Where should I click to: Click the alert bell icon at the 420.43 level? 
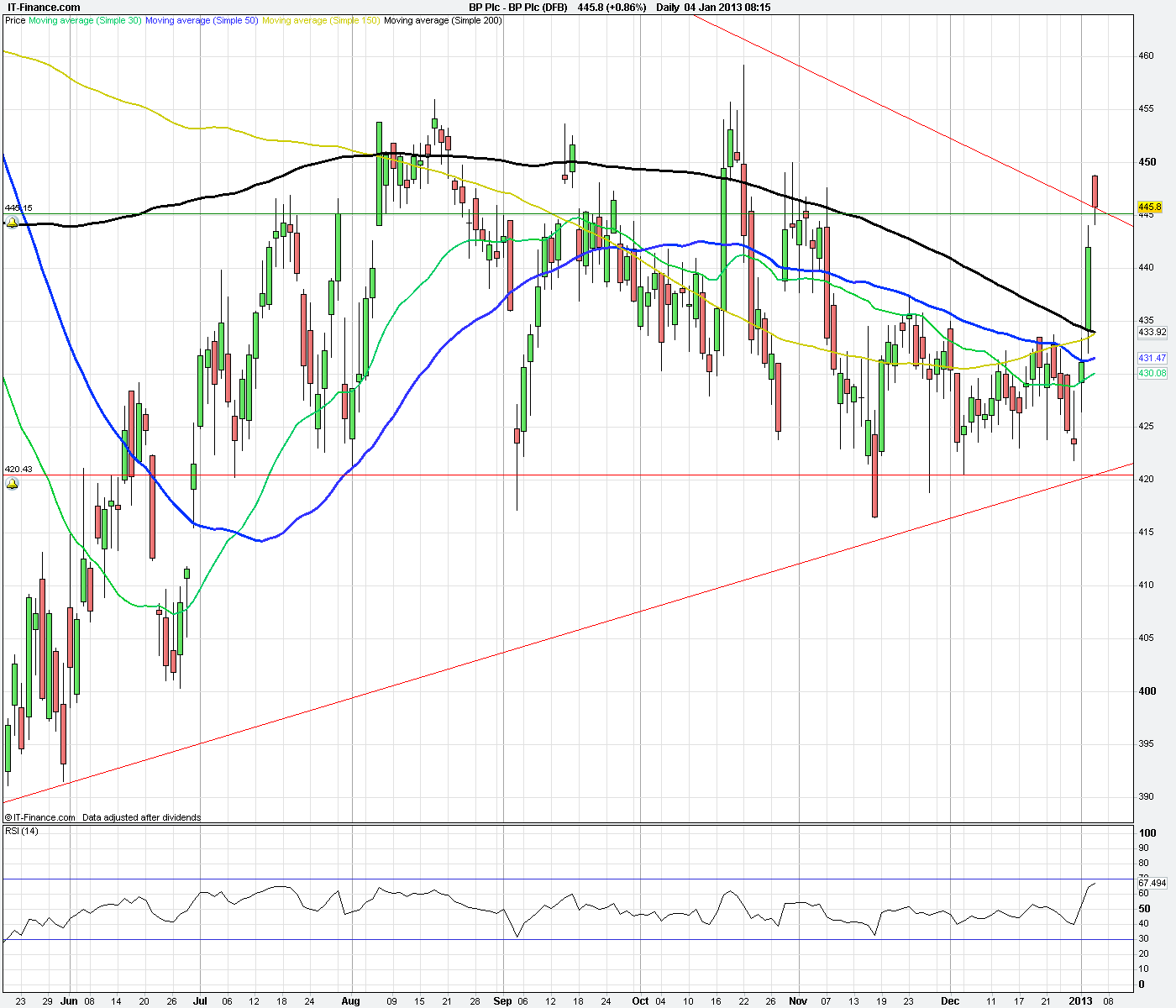point(12,484)
